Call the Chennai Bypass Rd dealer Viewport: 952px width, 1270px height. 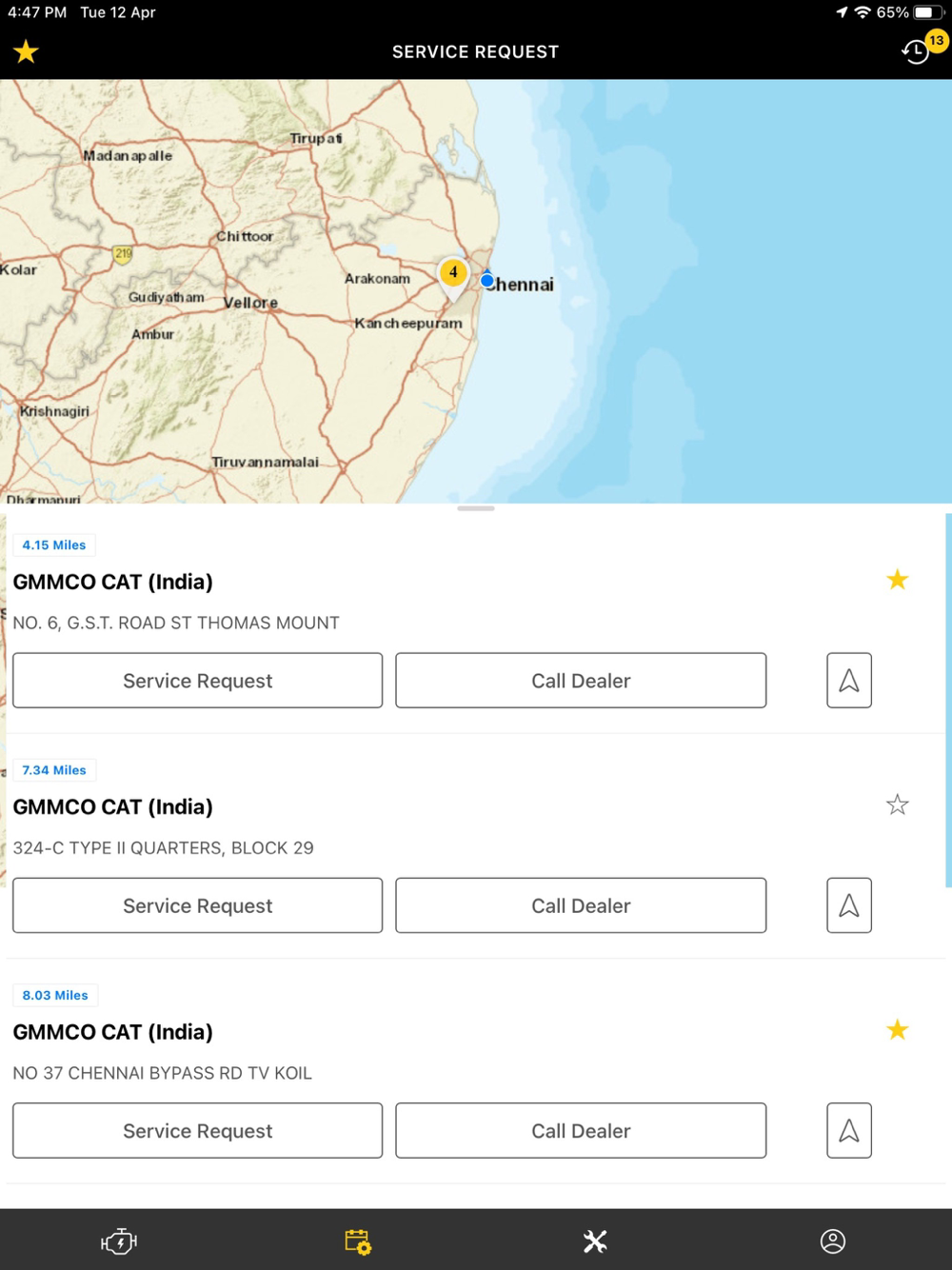[x=581, y=1130]
